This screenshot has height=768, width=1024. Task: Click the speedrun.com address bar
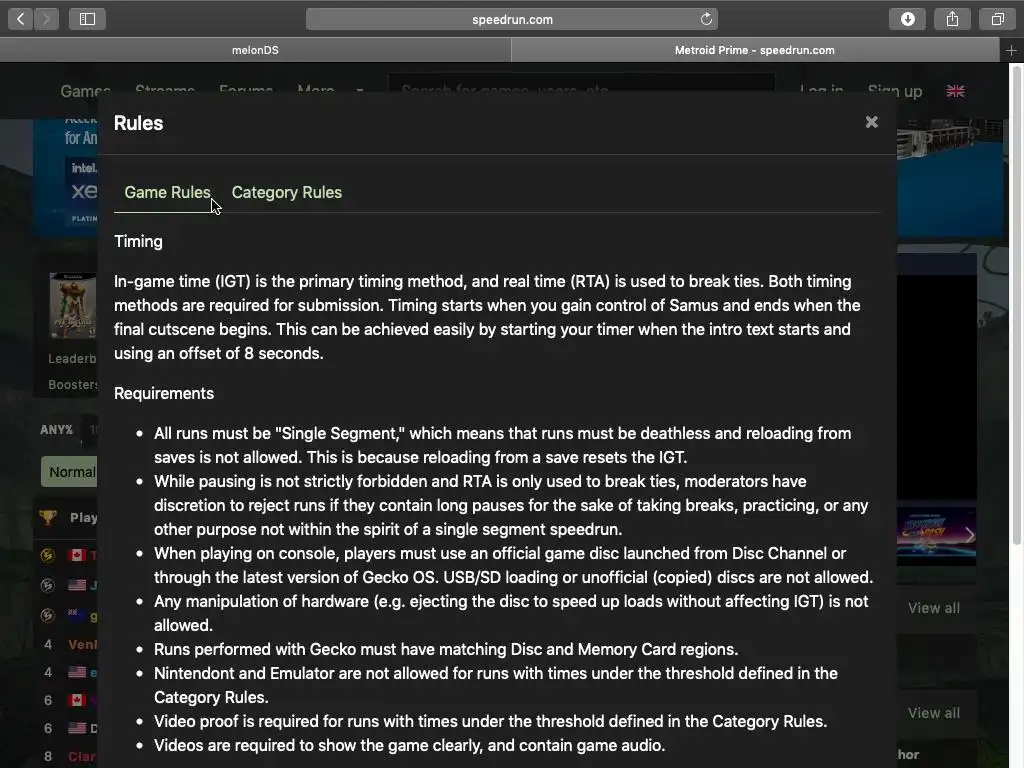[x=512, y=19]
